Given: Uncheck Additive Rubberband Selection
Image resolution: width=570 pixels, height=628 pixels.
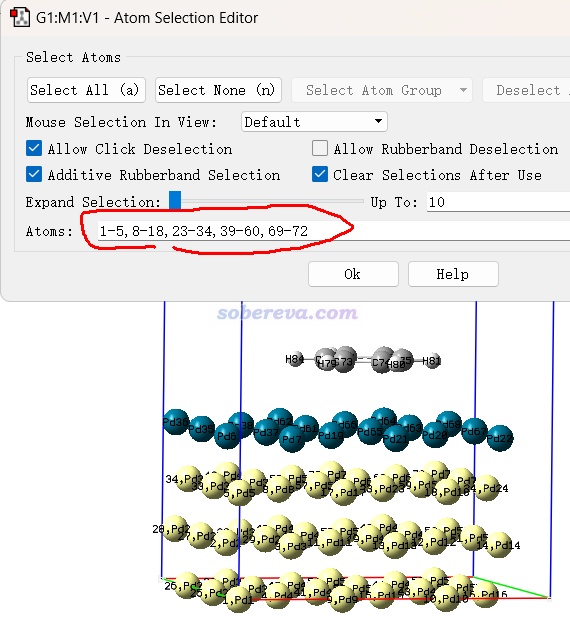Looking at the screenshot, I should tap(34, 175).
